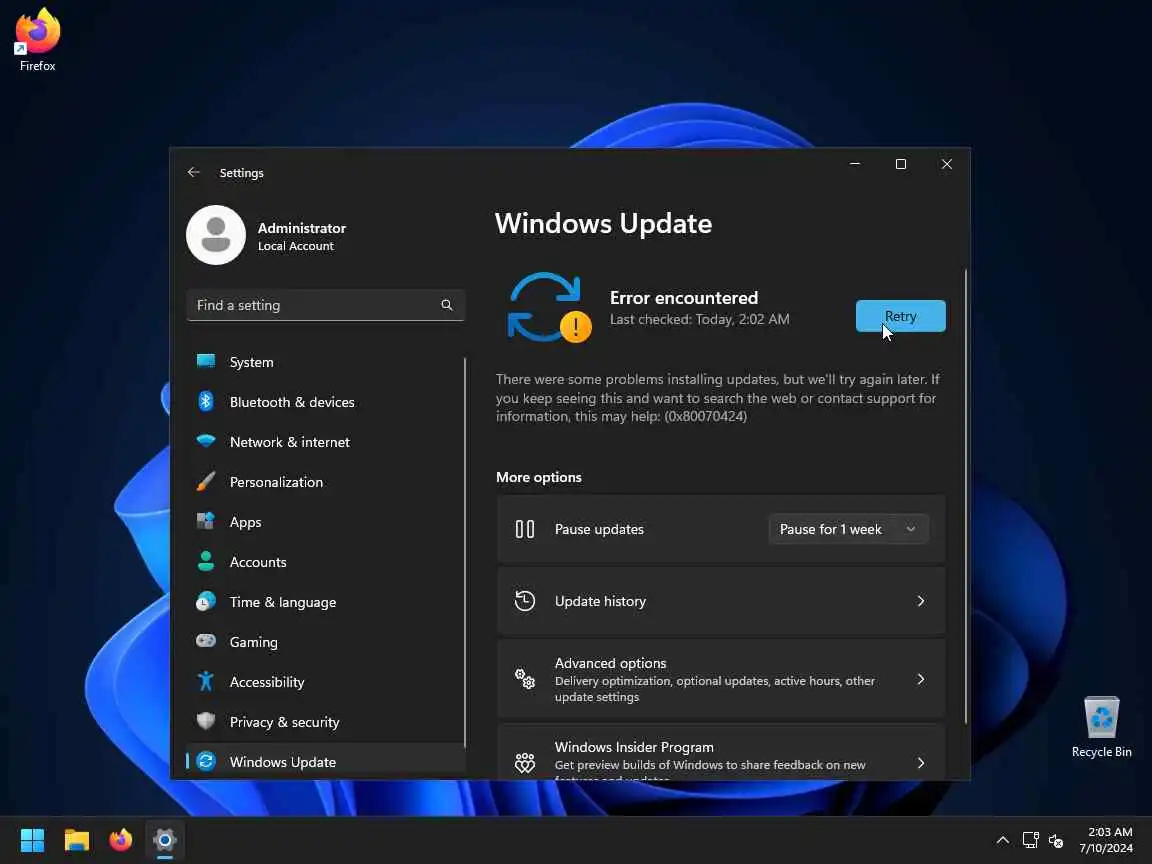Click the pause bars icon

pos(525,529)
